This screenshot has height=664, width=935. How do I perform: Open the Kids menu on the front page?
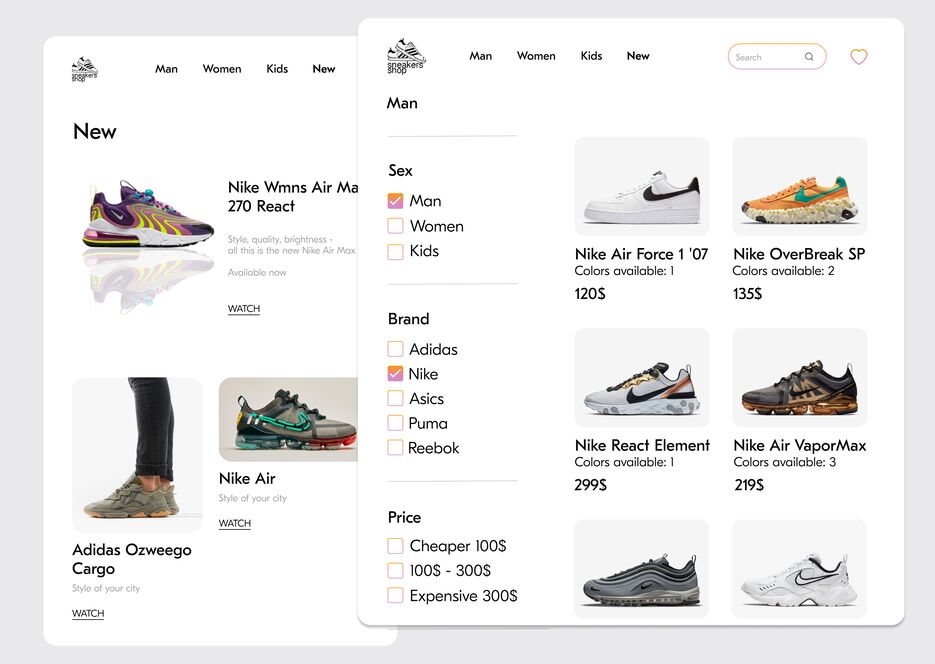[x=591, y=55]
